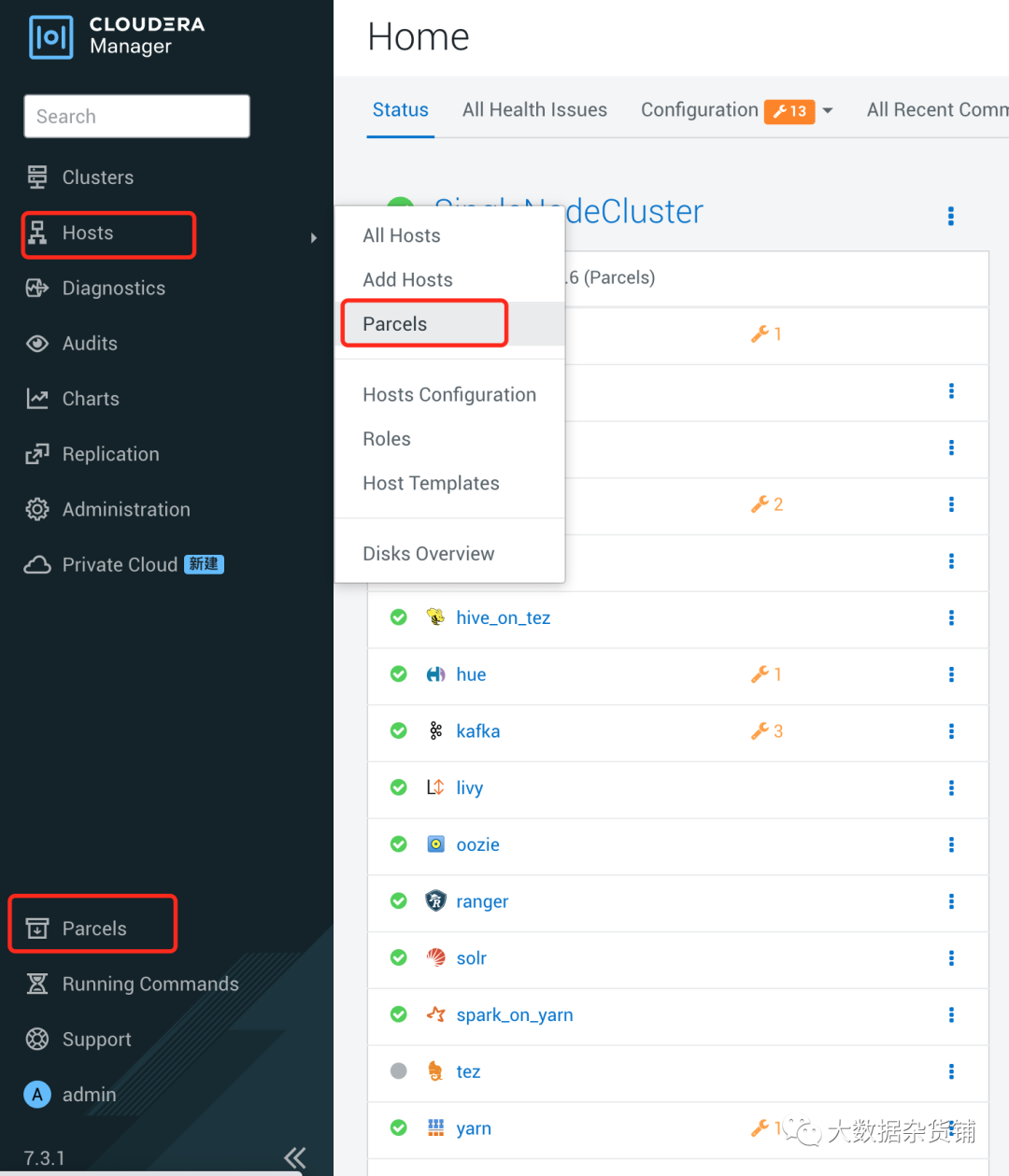Click the tez gray status icon

[x=399, y=1071]
